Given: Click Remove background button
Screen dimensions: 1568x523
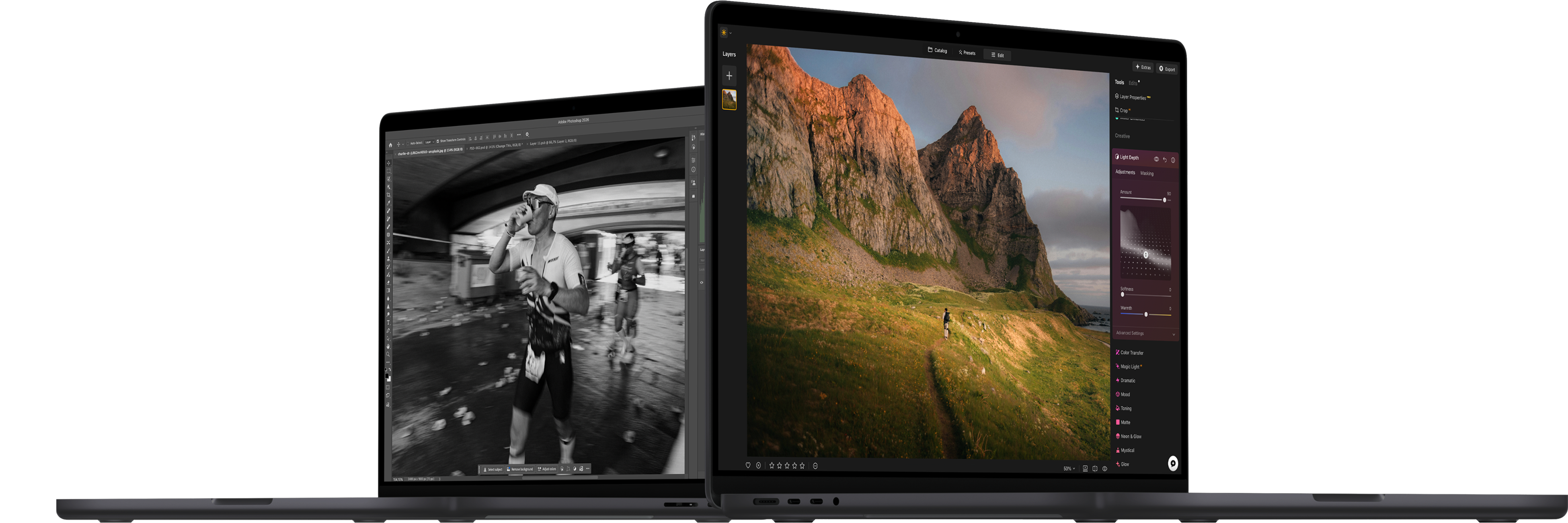Looking at the screenshot, I should (x=520, y=469).
